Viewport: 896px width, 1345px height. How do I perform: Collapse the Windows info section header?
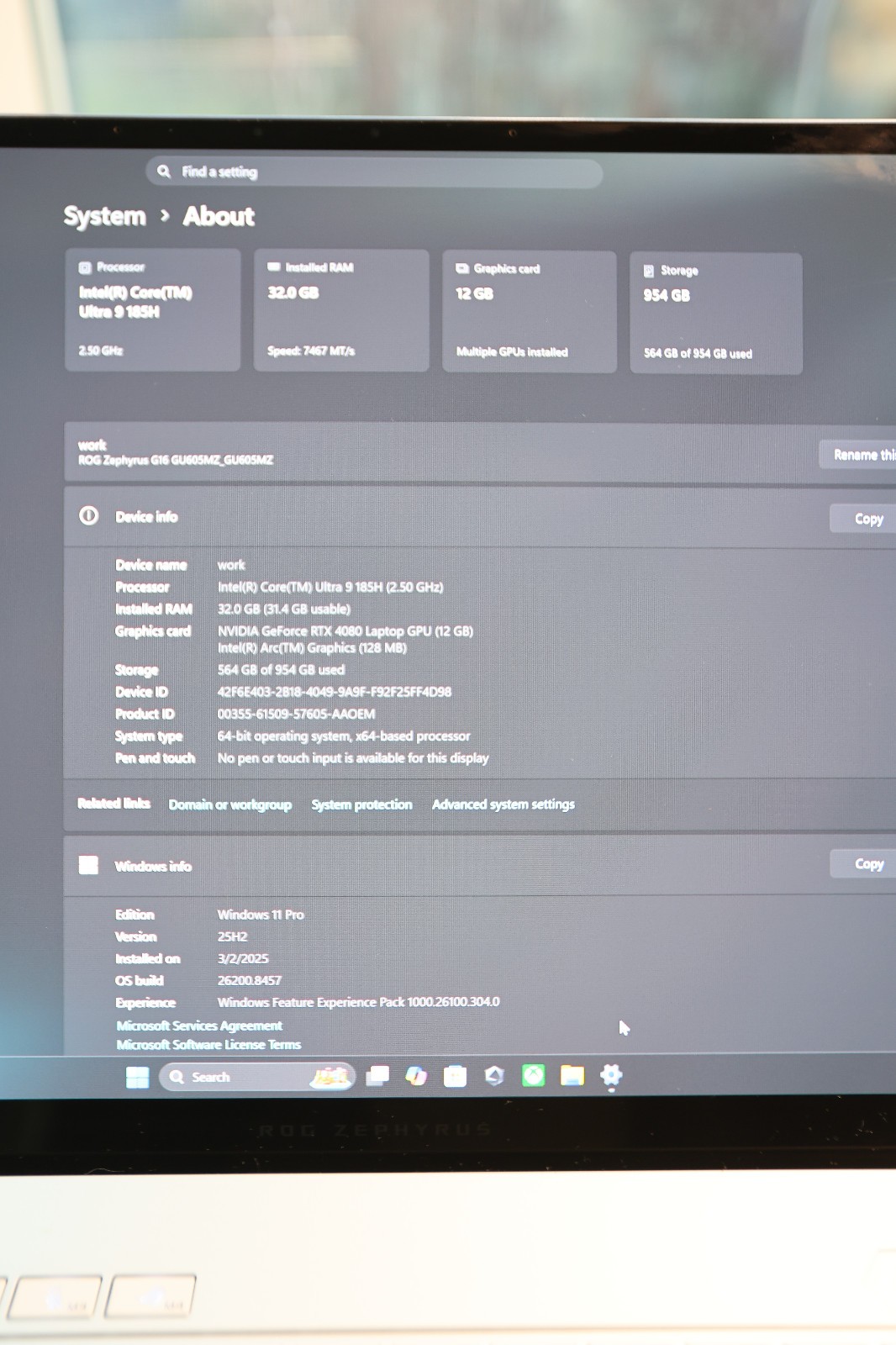pyautogui.click(x=480, y=865)
